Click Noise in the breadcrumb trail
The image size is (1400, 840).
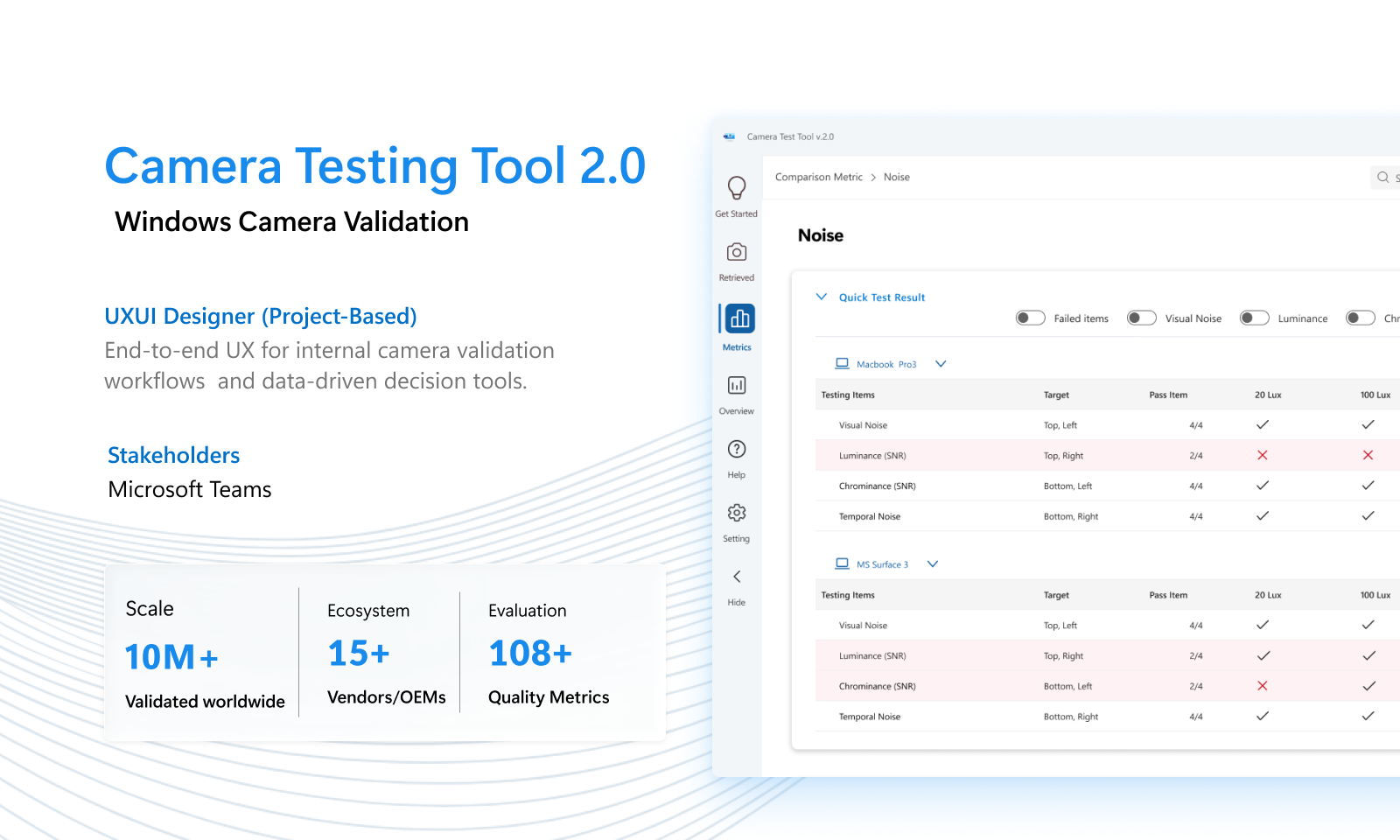(x=896, y=177)
